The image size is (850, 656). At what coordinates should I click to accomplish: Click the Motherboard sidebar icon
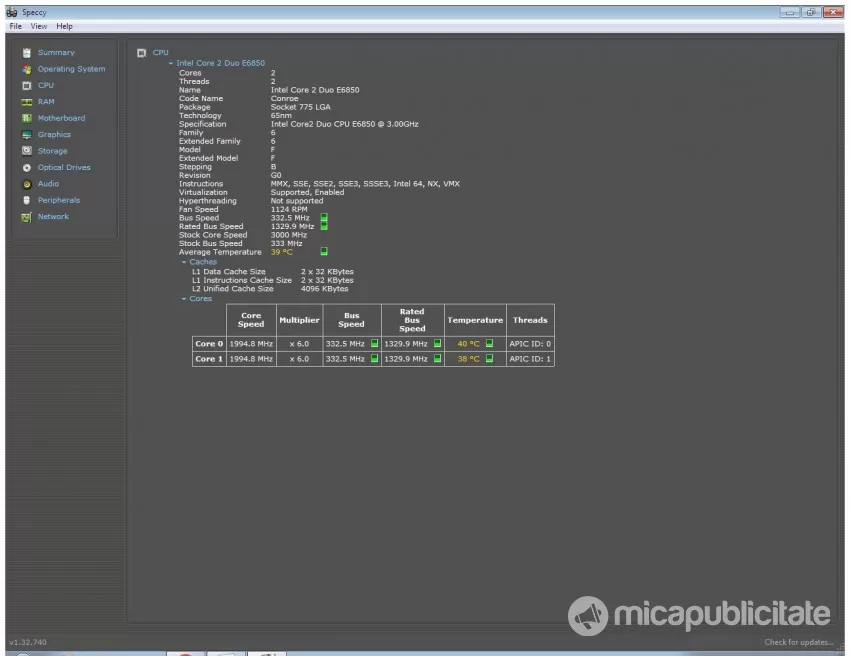click(27, 118)
